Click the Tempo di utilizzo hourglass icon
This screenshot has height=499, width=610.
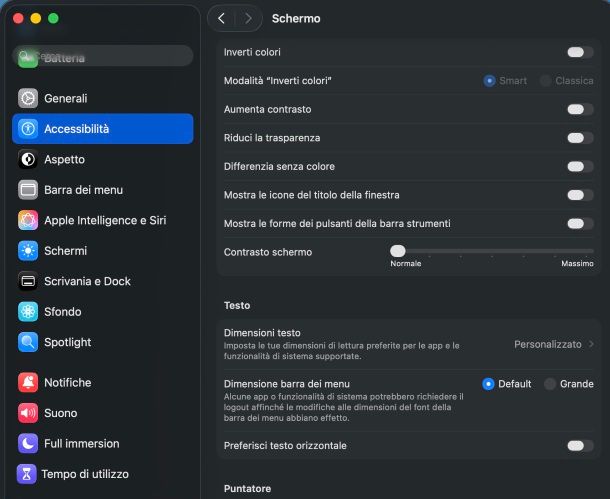pos(26,474)
